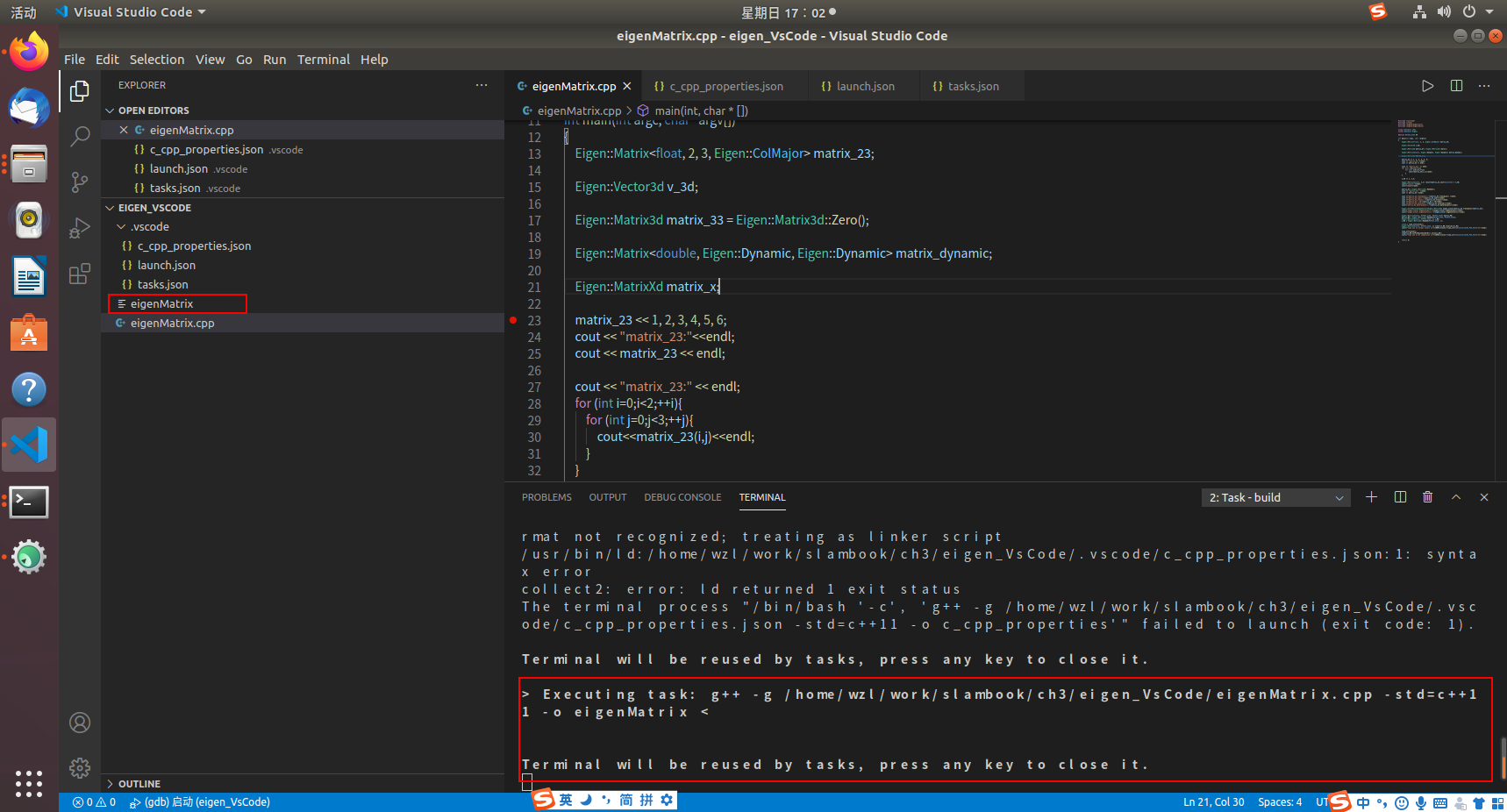
Task: Open the network indicator in top bar
Action: pos(1419,12)
